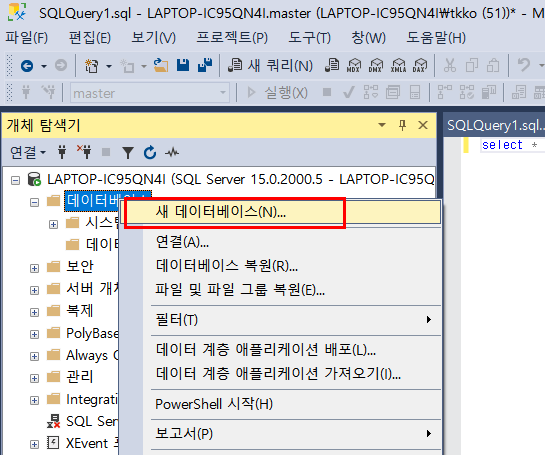545x455 pixels.
Task: Click the Parse checkmark icon
Action: coord(349,93)
